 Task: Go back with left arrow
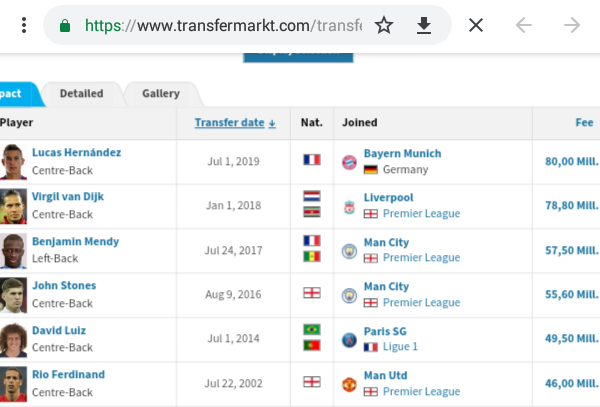tap(523, 25)
